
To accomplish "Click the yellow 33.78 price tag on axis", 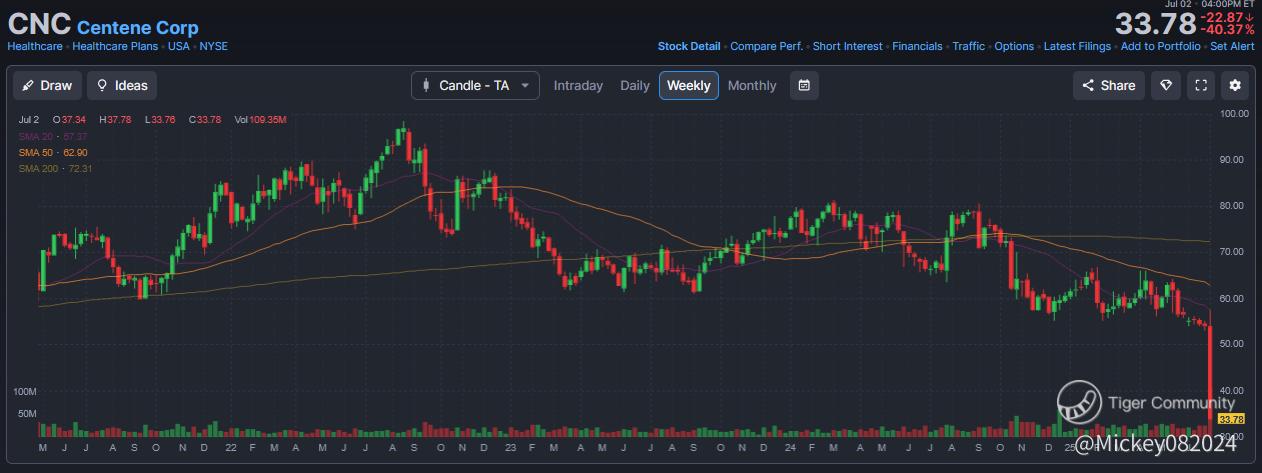I will (x=1231, y=419).
